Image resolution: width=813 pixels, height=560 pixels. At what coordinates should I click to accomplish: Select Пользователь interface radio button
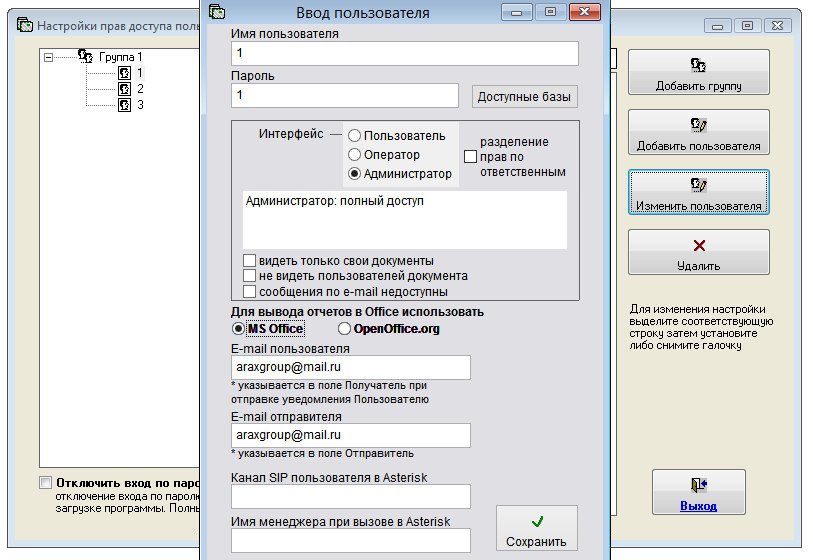point(354,136)
